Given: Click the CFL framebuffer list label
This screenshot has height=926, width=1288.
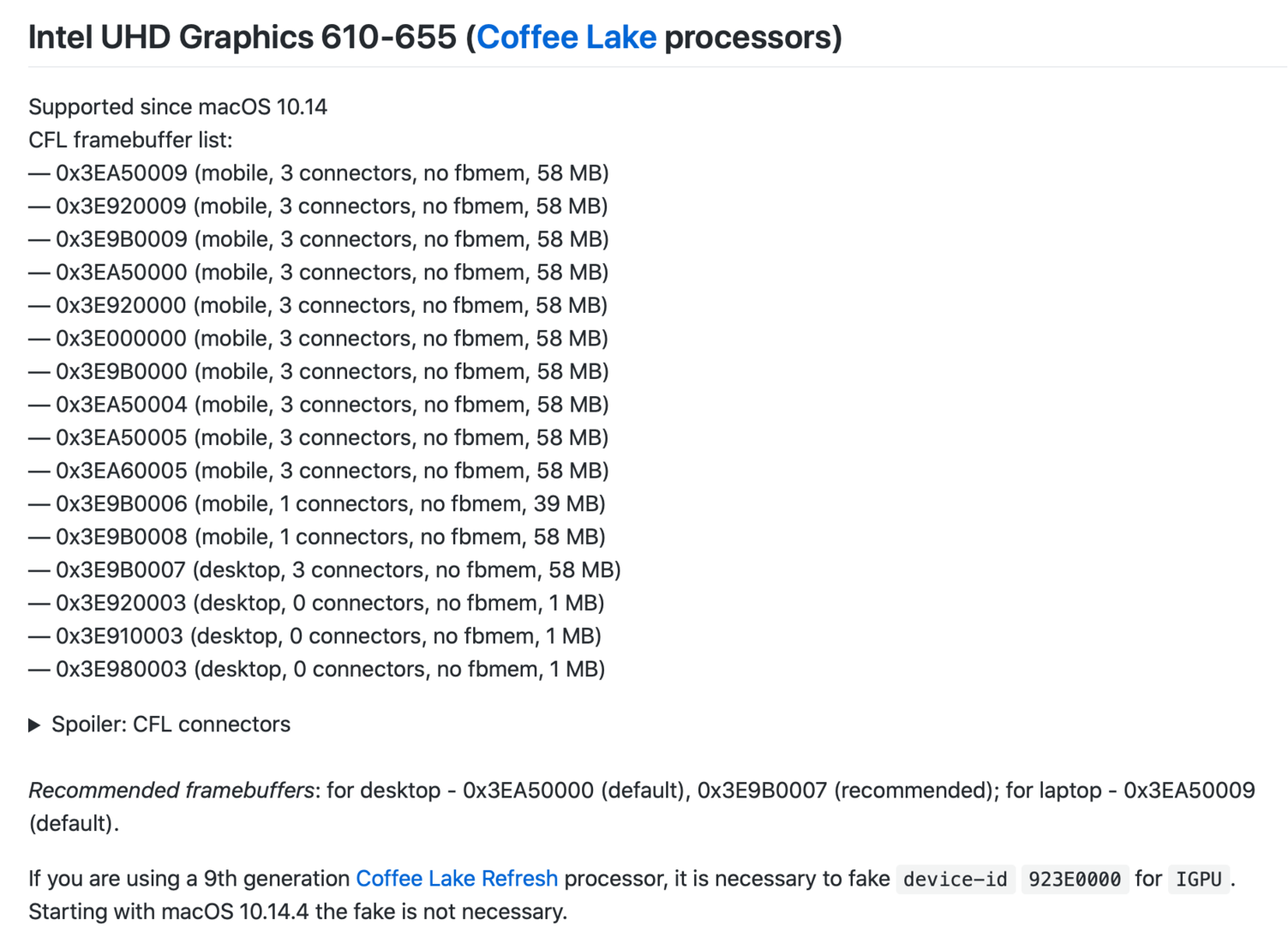Looking at the screenshot, I should [x=130, y=141].
